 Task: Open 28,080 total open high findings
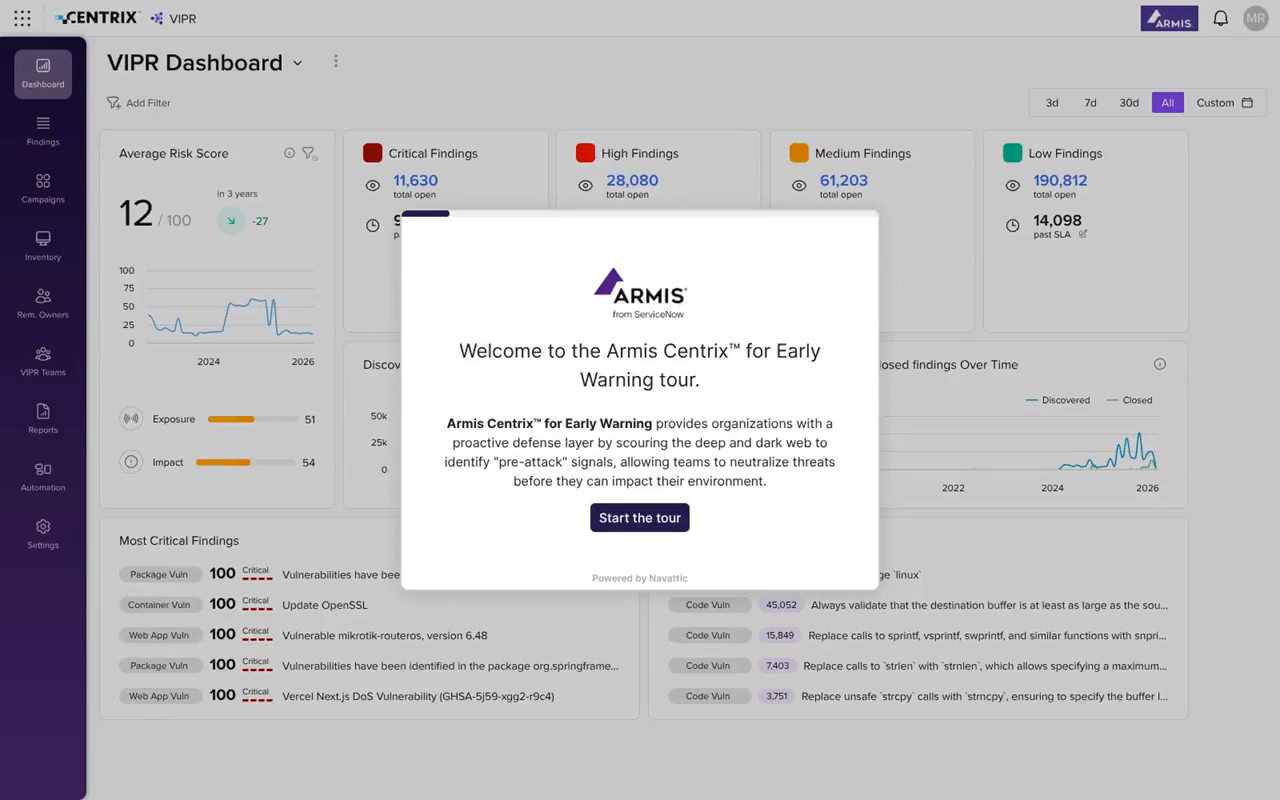(x=632, y=180)
